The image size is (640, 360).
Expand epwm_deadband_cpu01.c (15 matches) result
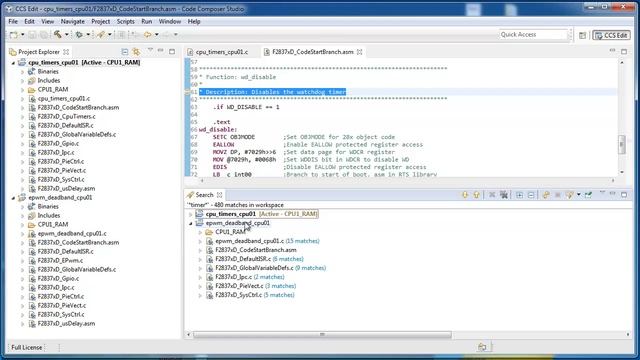coord(200,241)
